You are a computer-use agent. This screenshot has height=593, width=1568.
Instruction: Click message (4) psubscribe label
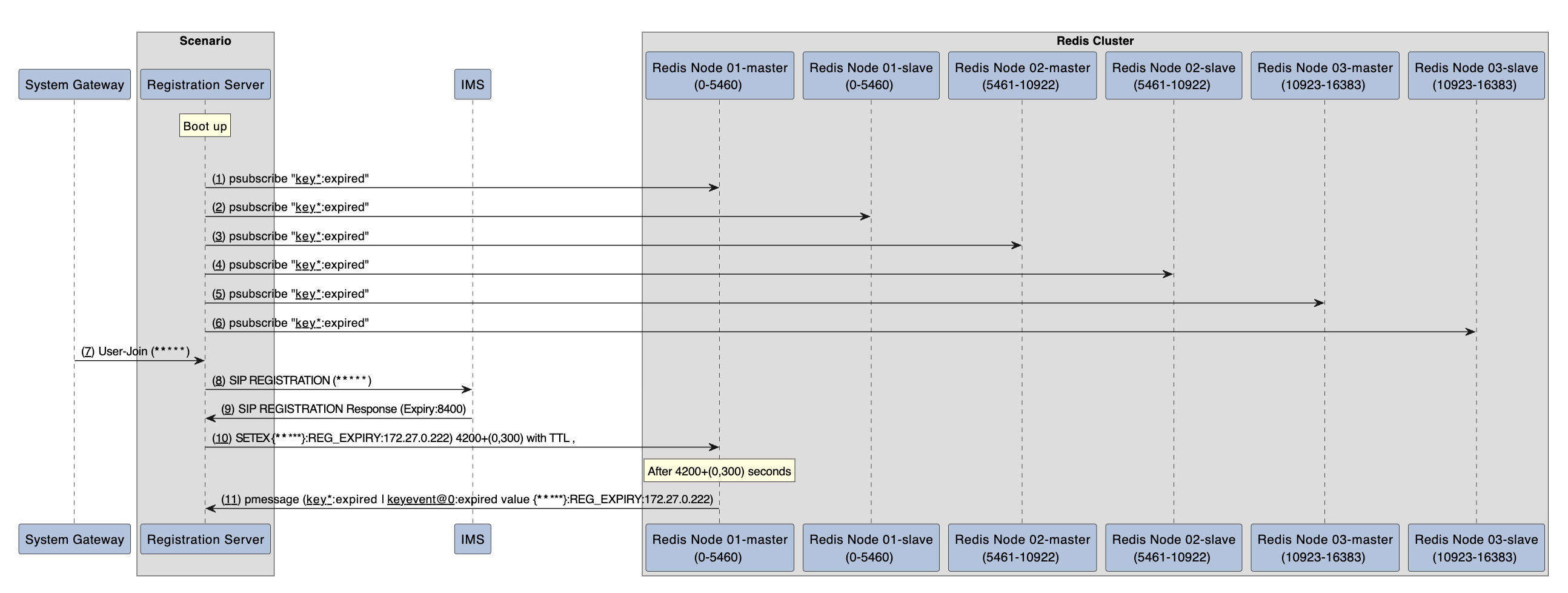(290, 264)
